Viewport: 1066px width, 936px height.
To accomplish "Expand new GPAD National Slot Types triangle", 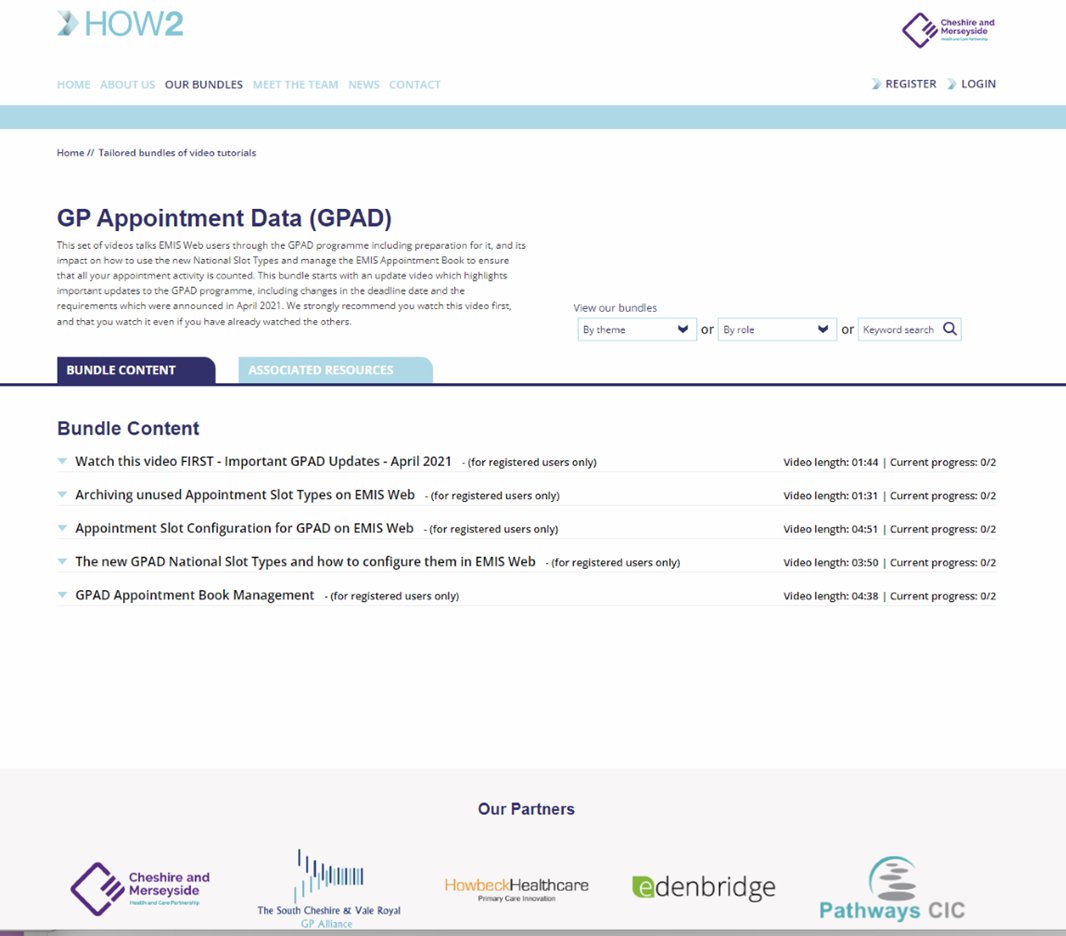I will 62,561.
